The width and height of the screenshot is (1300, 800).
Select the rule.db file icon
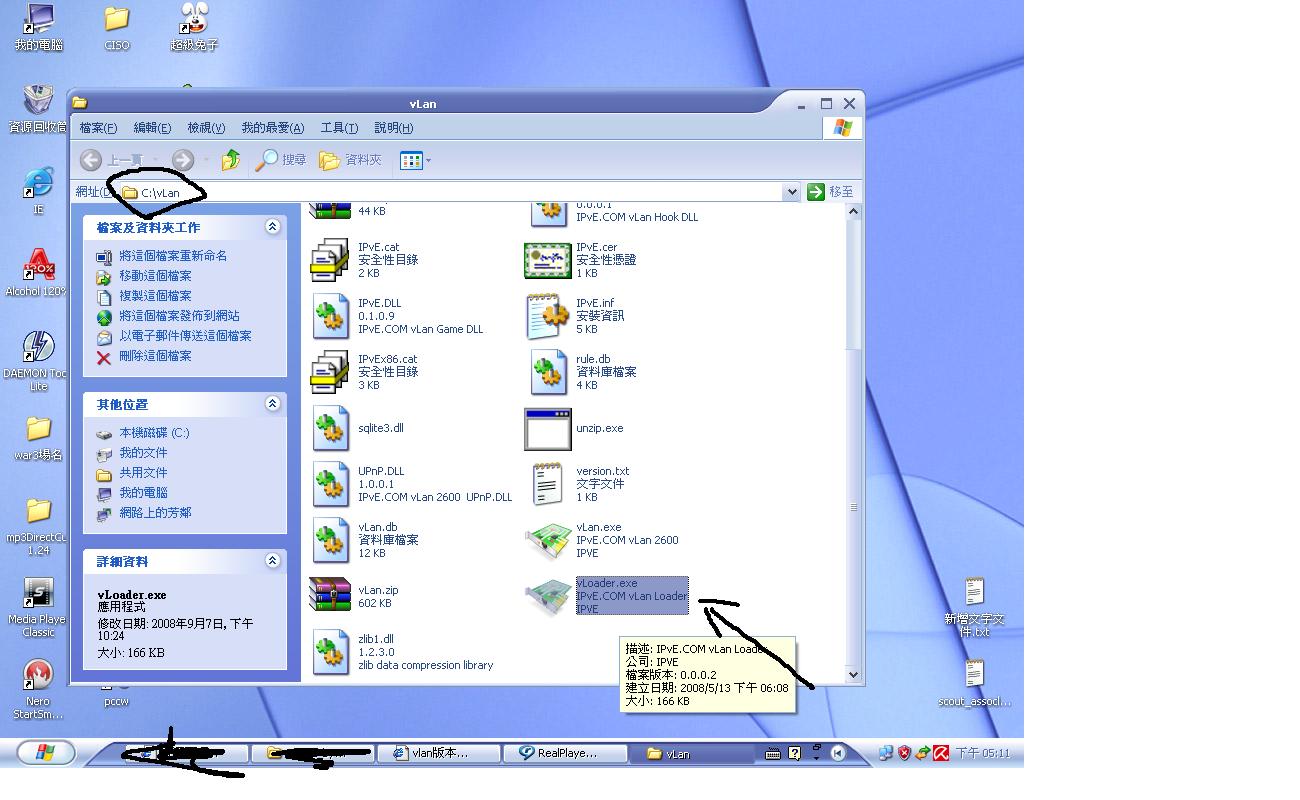click(548, 373)
